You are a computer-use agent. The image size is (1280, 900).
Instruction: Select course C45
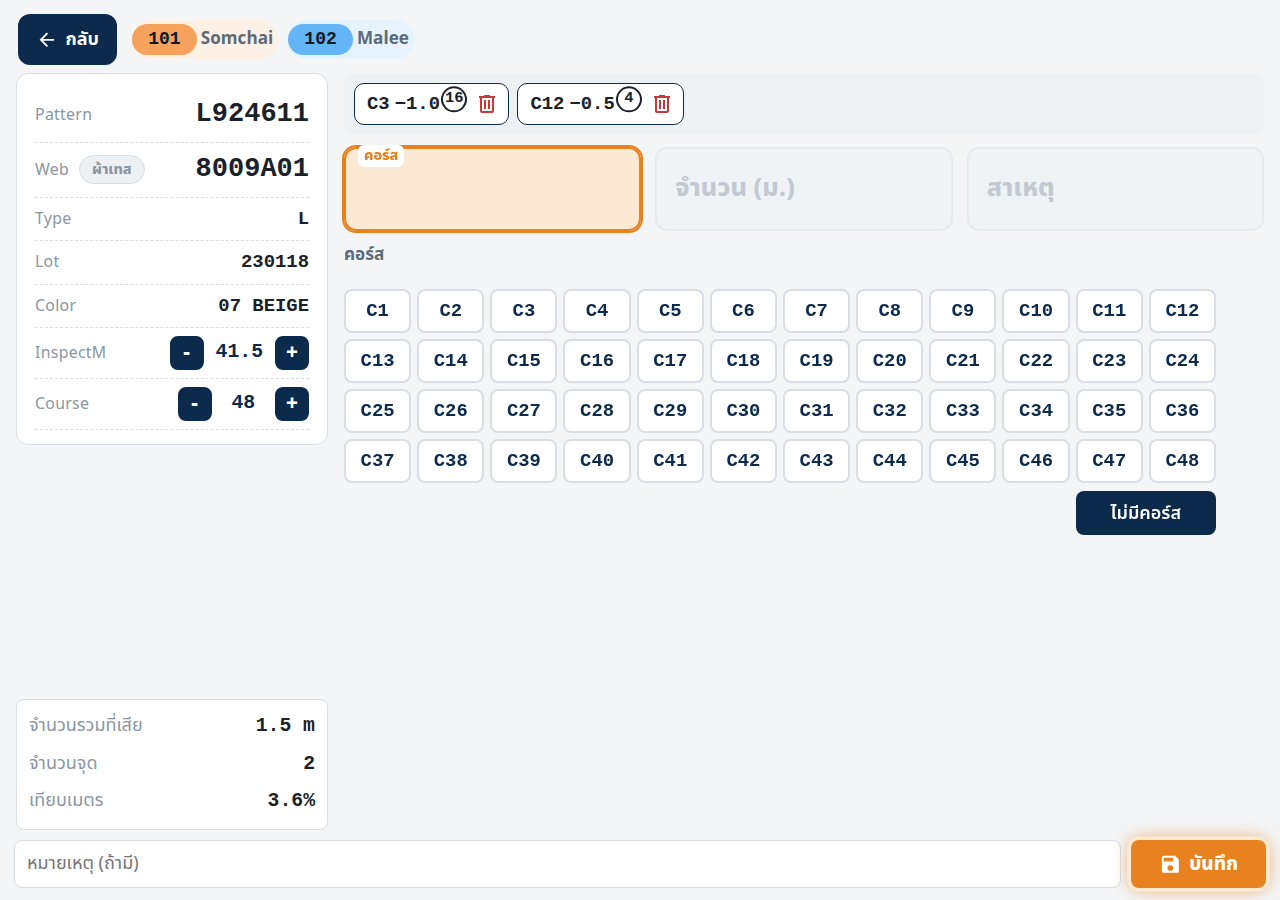click(962, 461)
